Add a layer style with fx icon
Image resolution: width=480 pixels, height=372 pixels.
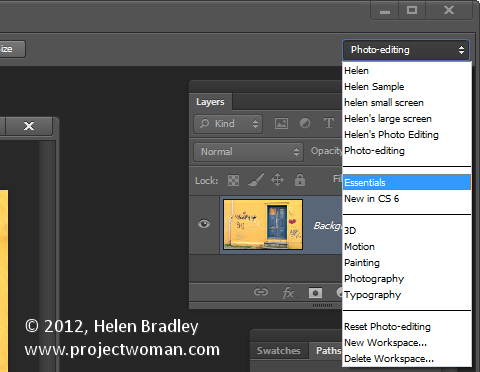pyautogui.click(x=289, y=293)
